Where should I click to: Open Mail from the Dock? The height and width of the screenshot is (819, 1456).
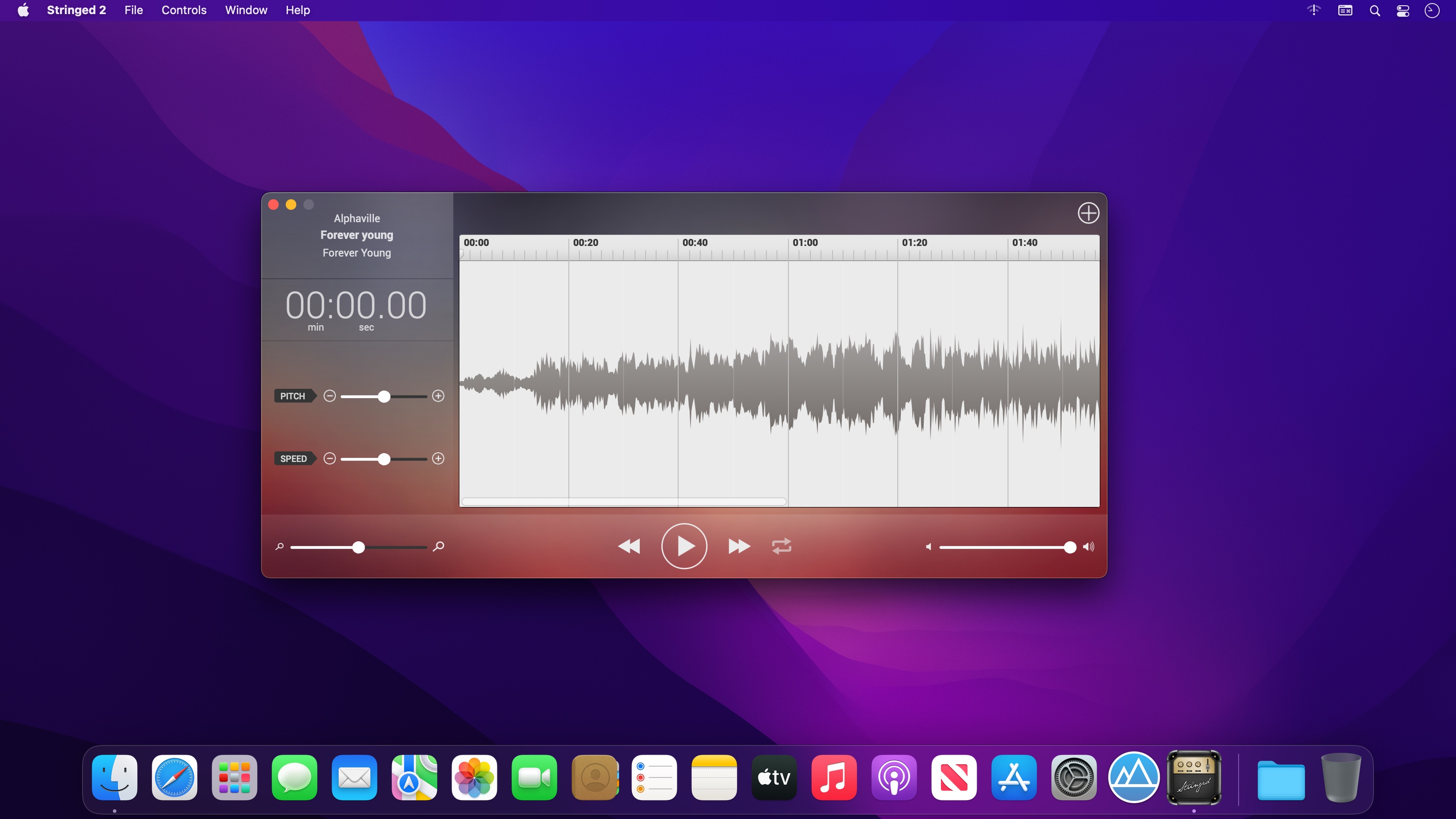pos(355,777)
